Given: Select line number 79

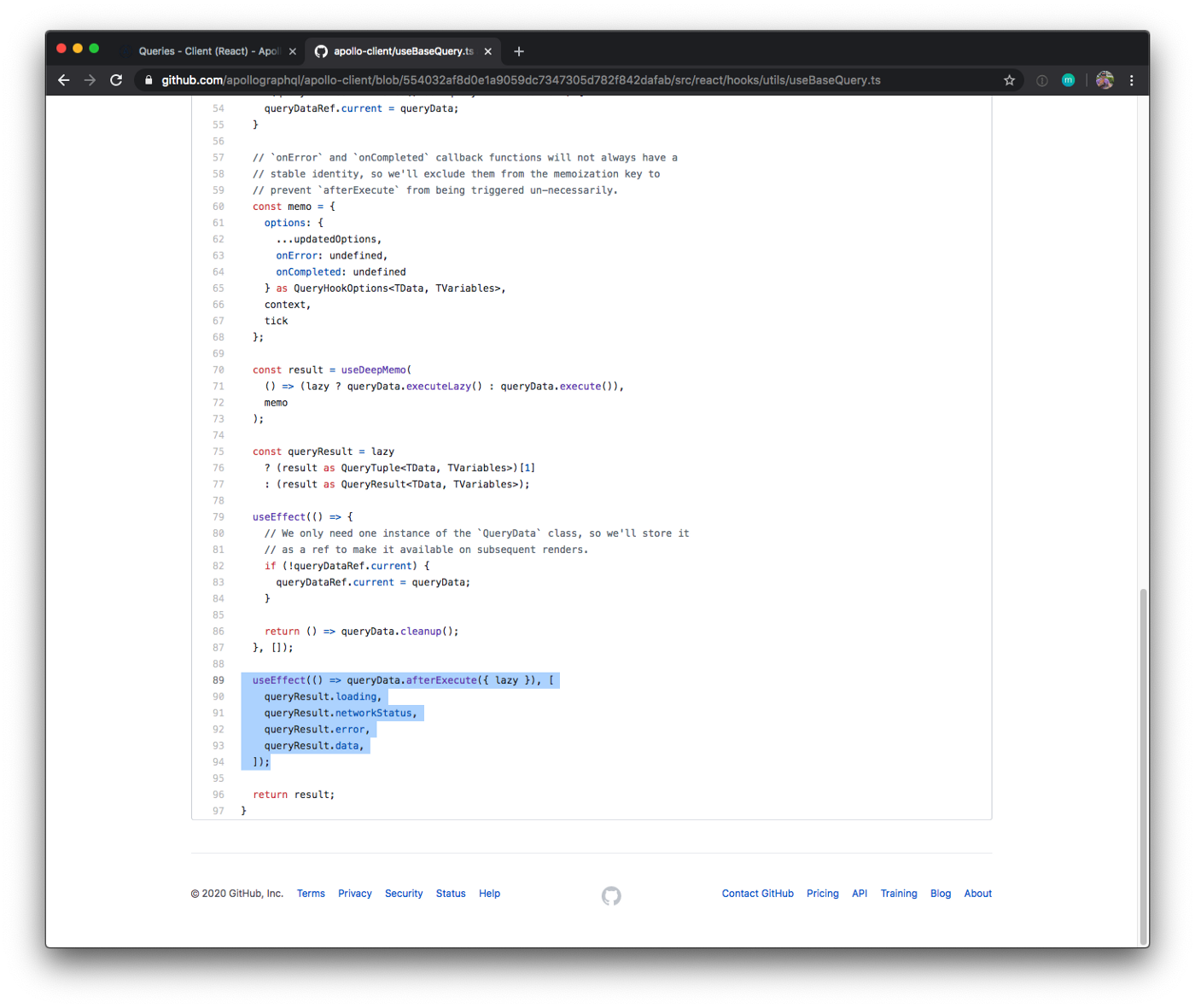Looking at the screenshot, I should coord(219,517).
